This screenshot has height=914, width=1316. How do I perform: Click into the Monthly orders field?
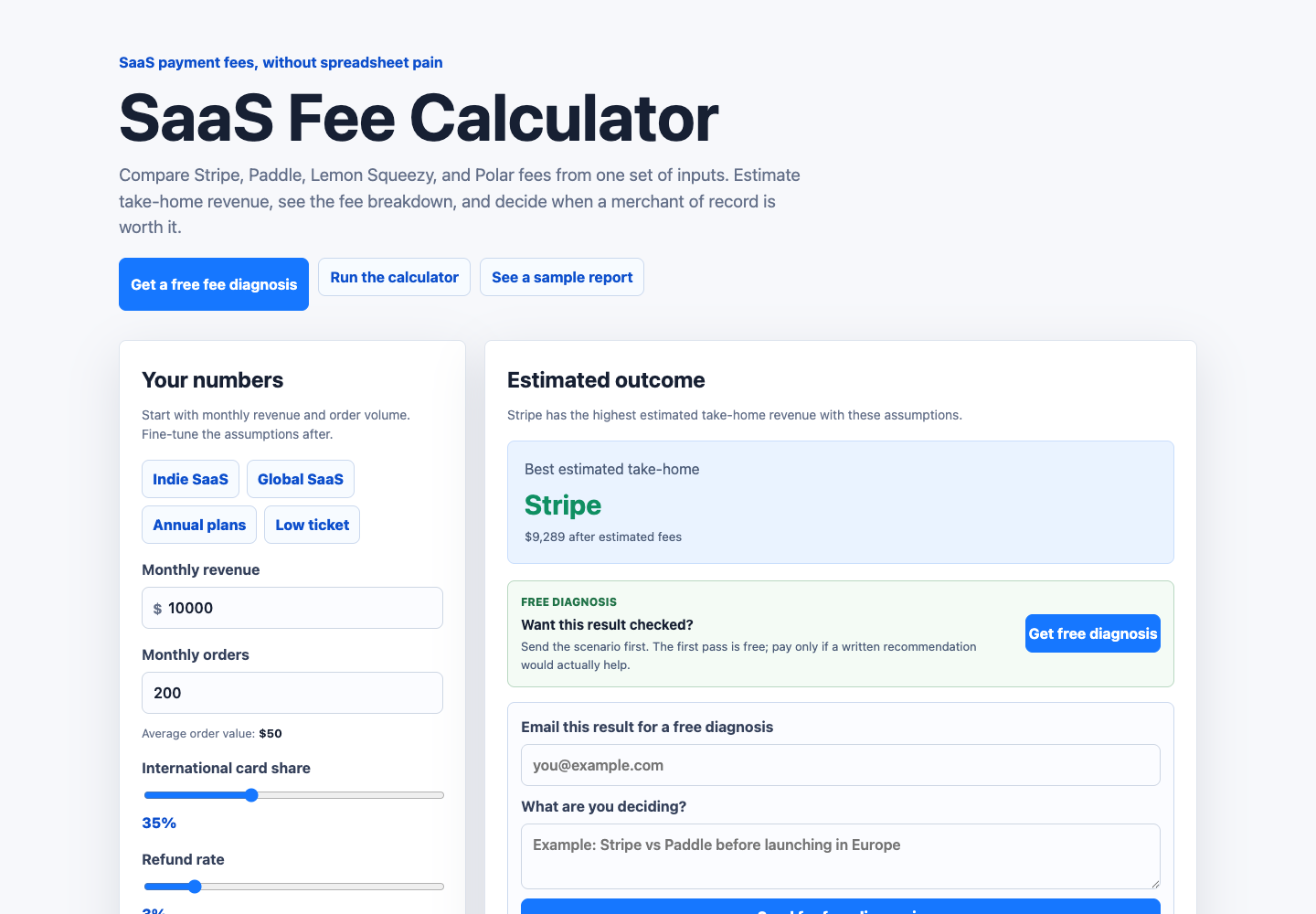pyautogui.click(x=292, y=693)
